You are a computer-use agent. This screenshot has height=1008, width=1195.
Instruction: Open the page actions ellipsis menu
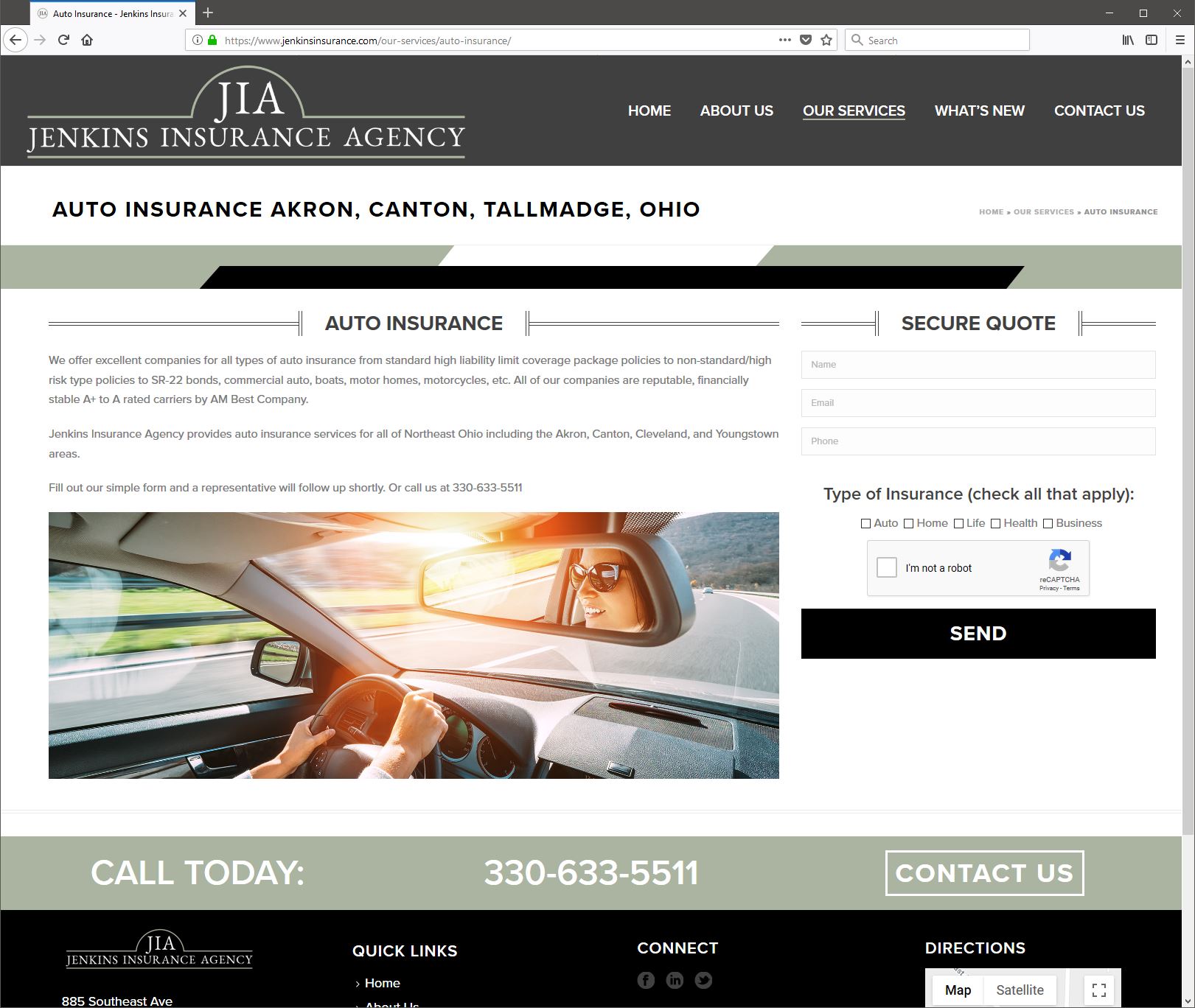click(x=784, y=40)
